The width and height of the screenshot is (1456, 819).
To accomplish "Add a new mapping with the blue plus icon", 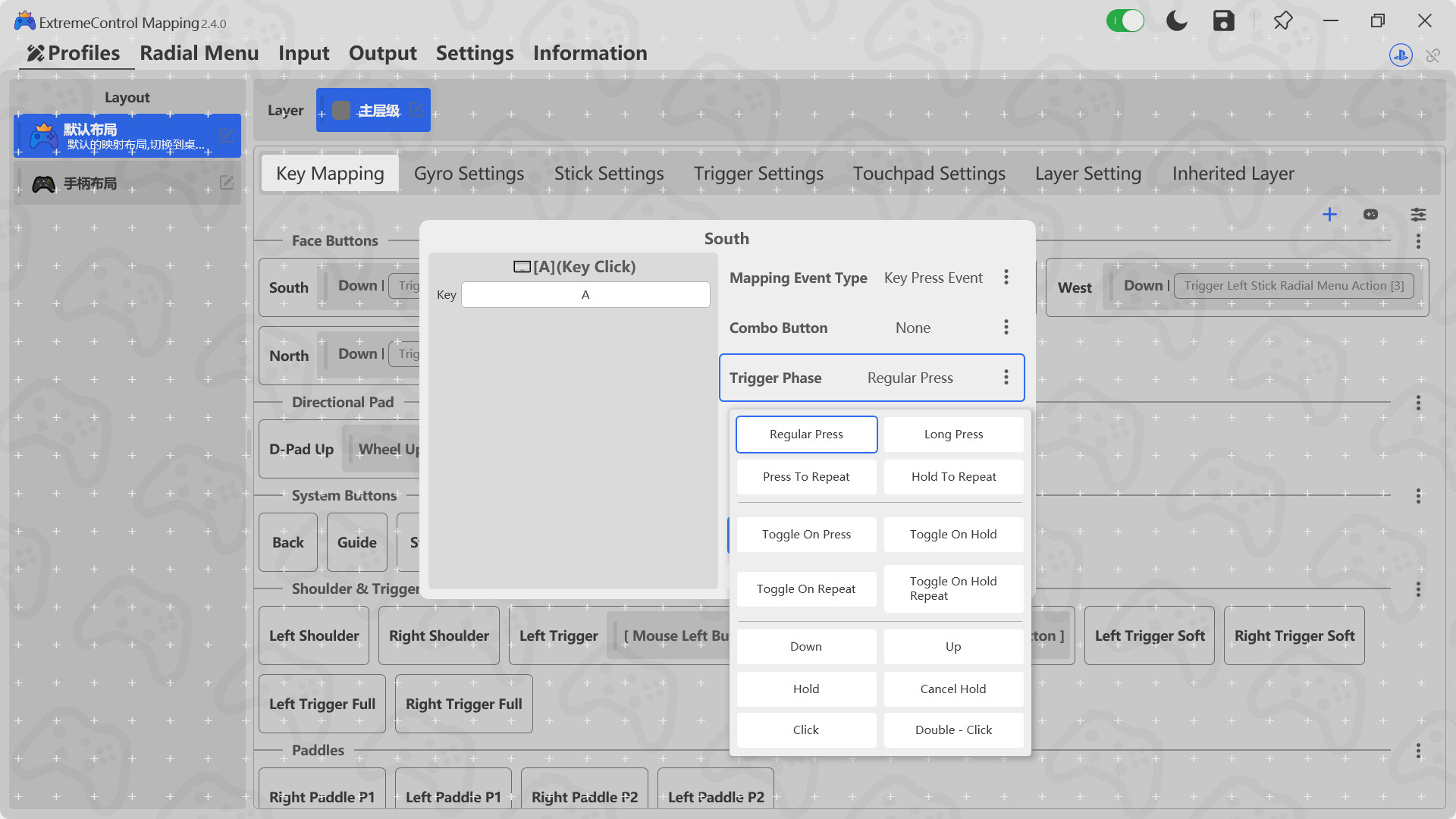I will [1330, 215].
